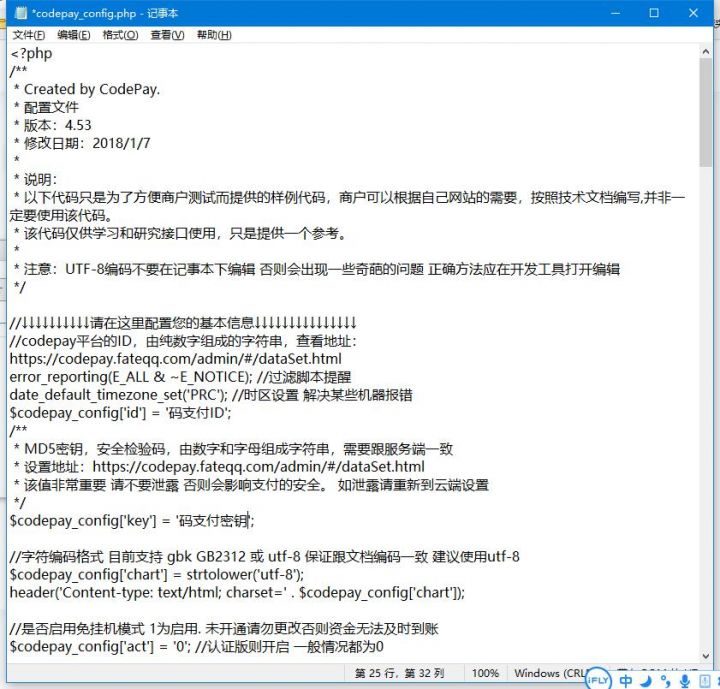Click the iFLY input method logo
Screen dimensions: 720x689
[598, 679]
